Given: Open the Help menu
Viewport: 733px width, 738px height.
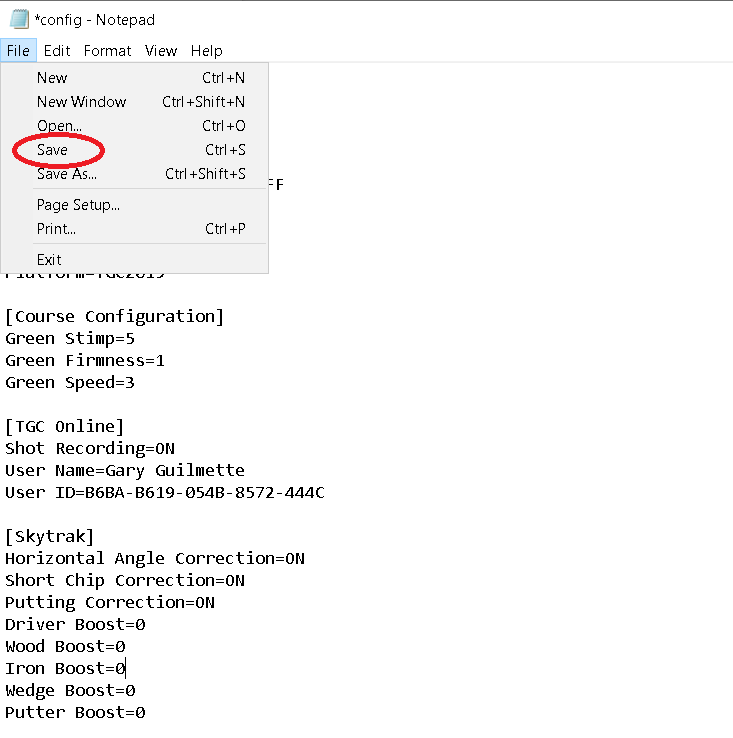Looking at the screenshot, I should (207, 50).
